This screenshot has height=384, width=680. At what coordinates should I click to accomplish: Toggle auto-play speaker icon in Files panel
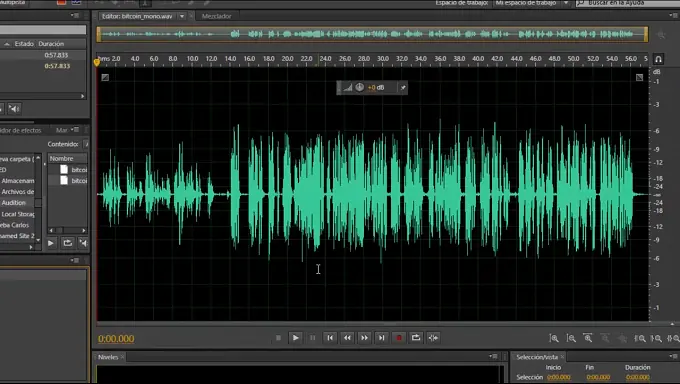pyautogui.click(x=14, y=108)
